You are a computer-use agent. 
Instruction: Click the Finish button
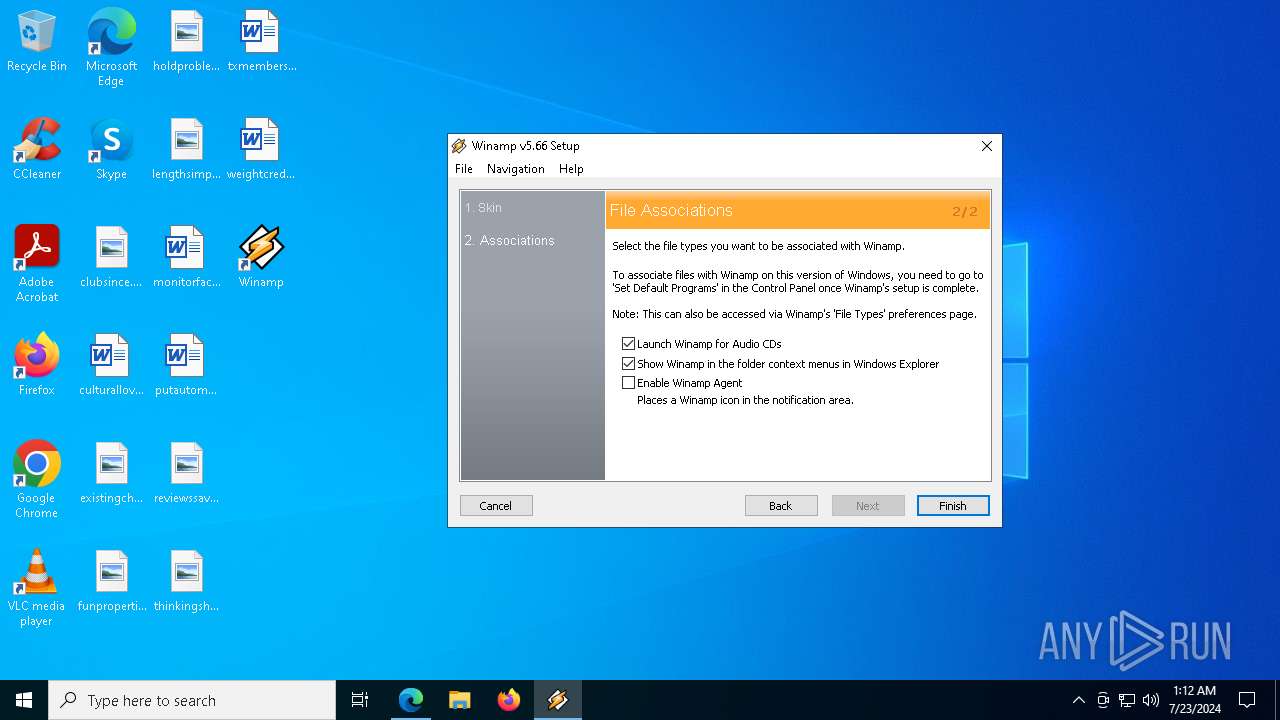pos(953,506)
